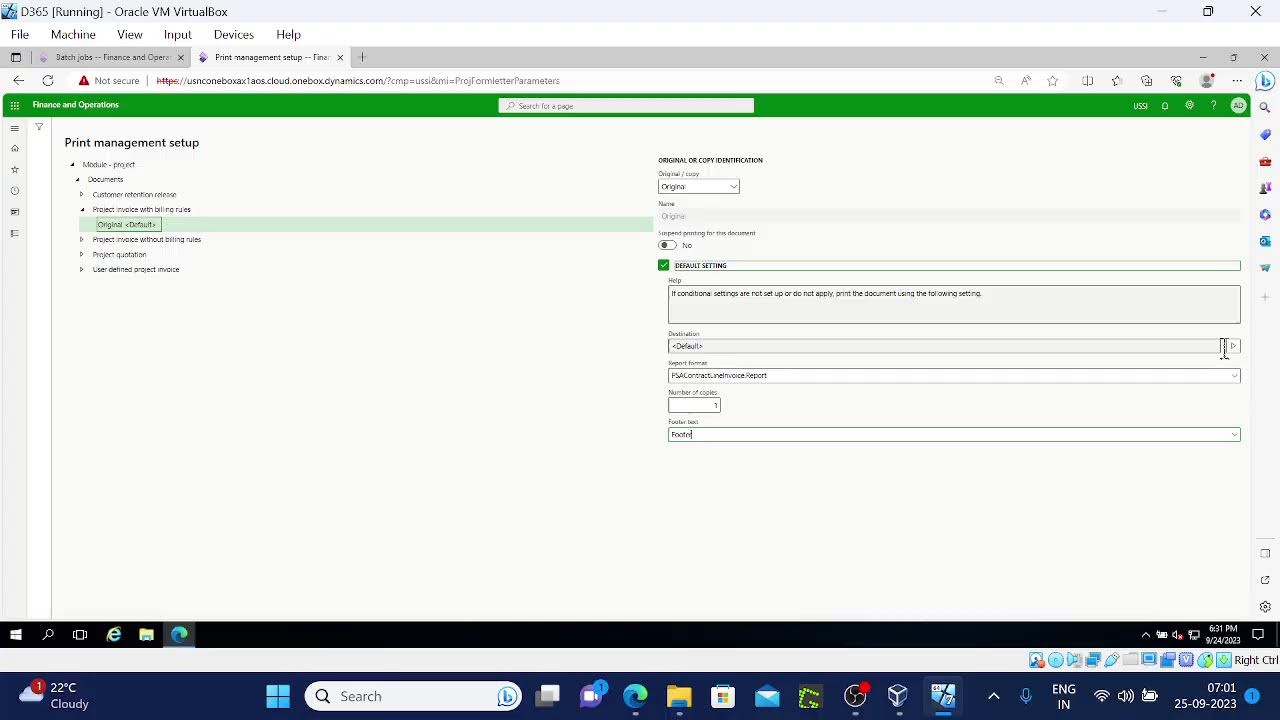Open Edge sidebar Shopping tag icon
The width and height of the screenshot is (1280, 720).
tap(1265, 134)
